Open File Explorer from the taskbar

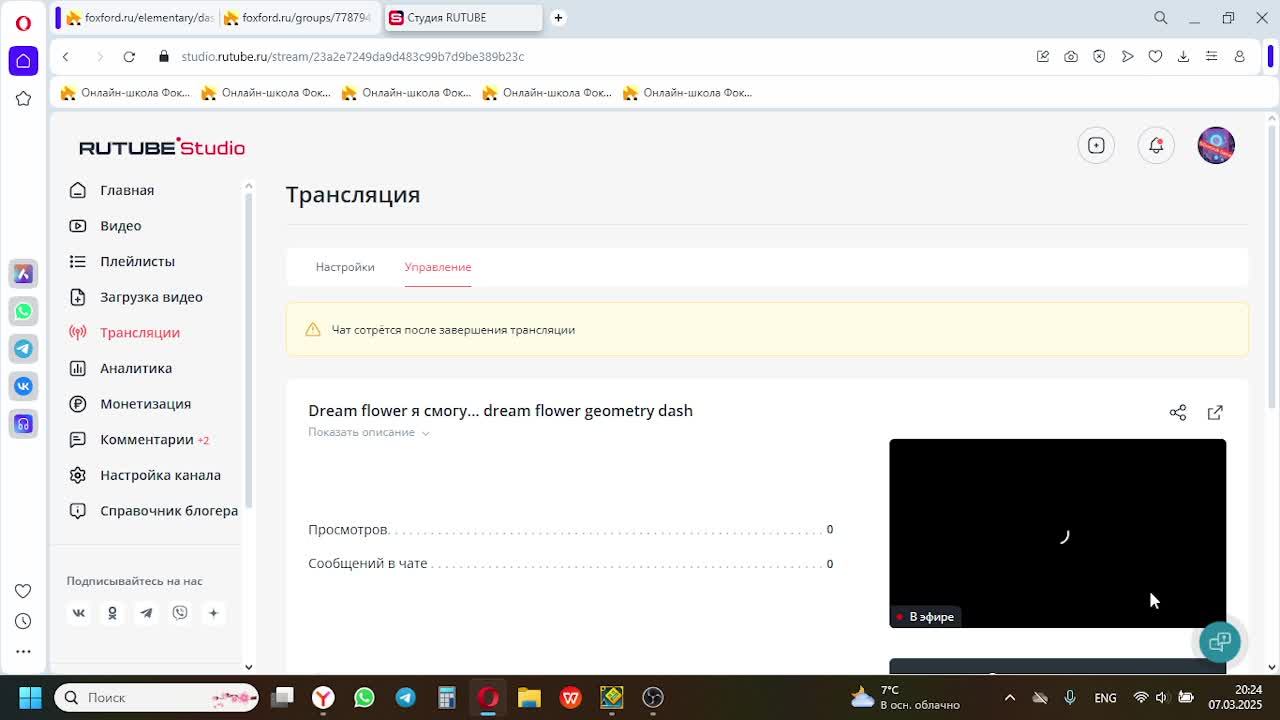click(529, 698)
